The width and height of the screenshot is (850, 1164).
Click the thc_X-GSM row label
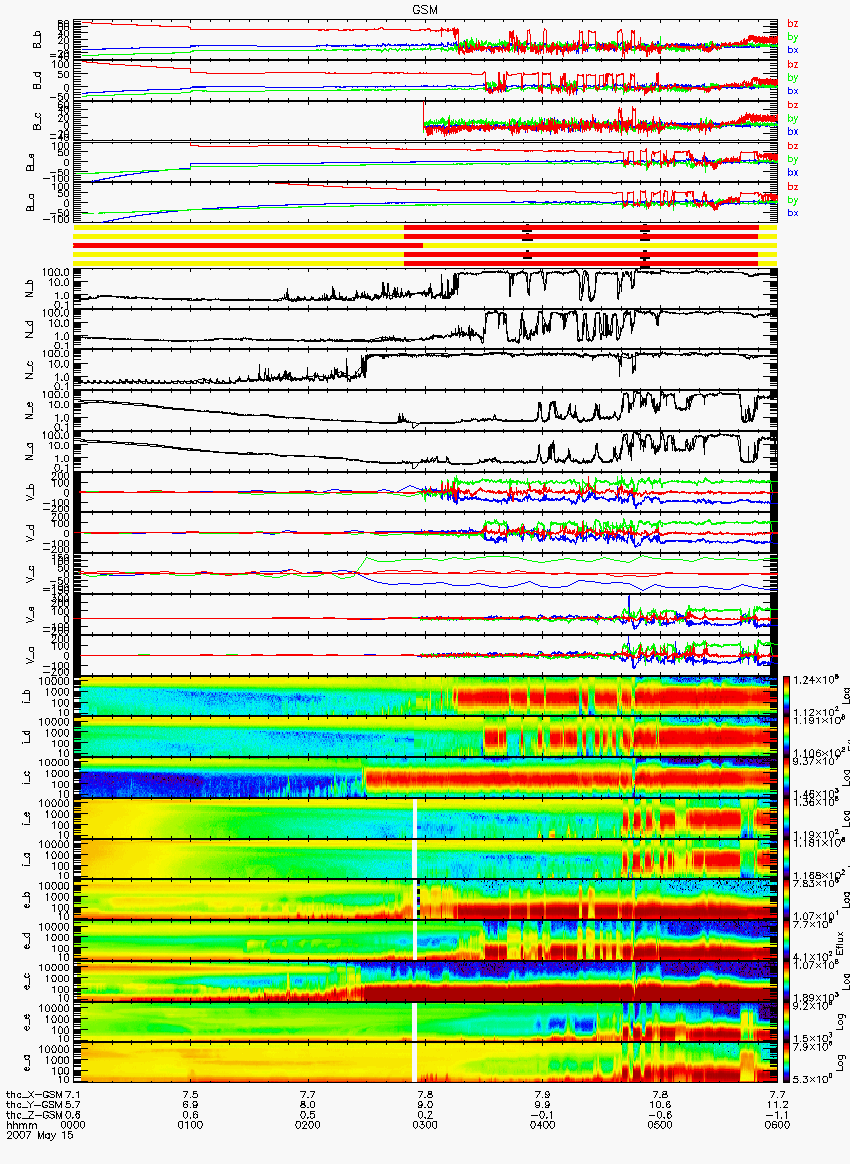[x=34, y=1094]
